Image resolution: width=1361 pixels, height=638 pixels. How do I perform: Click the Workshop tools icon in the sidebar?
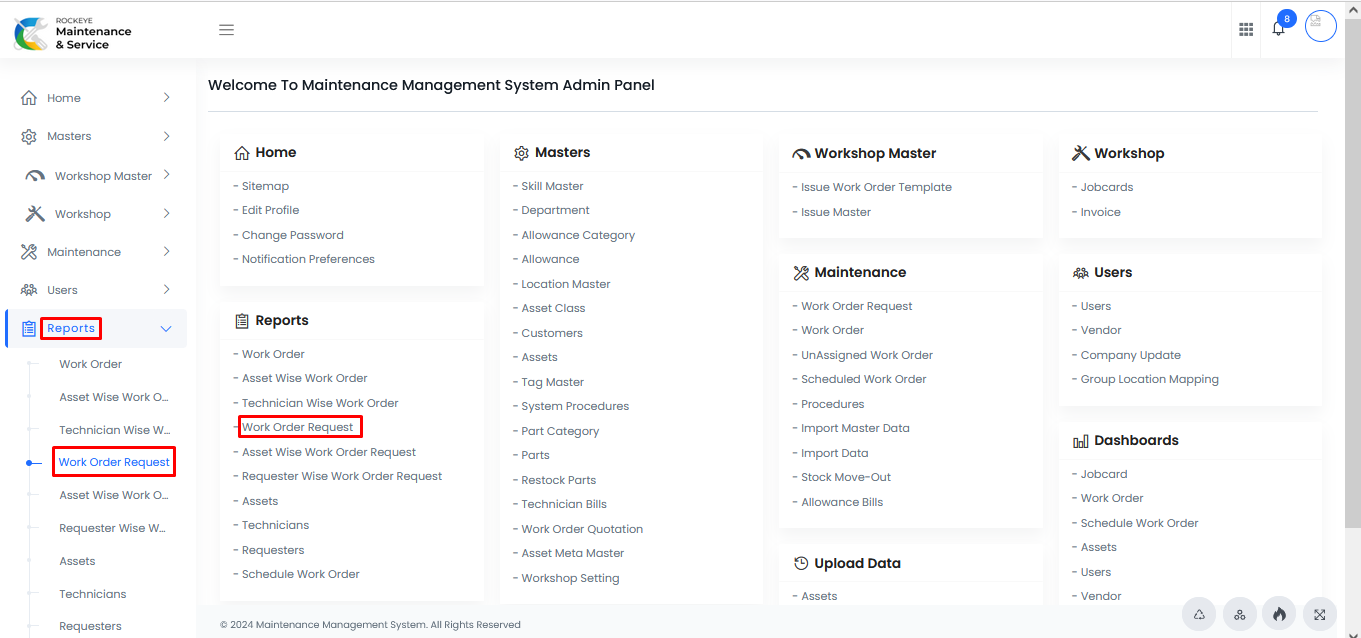pos(35,214)
